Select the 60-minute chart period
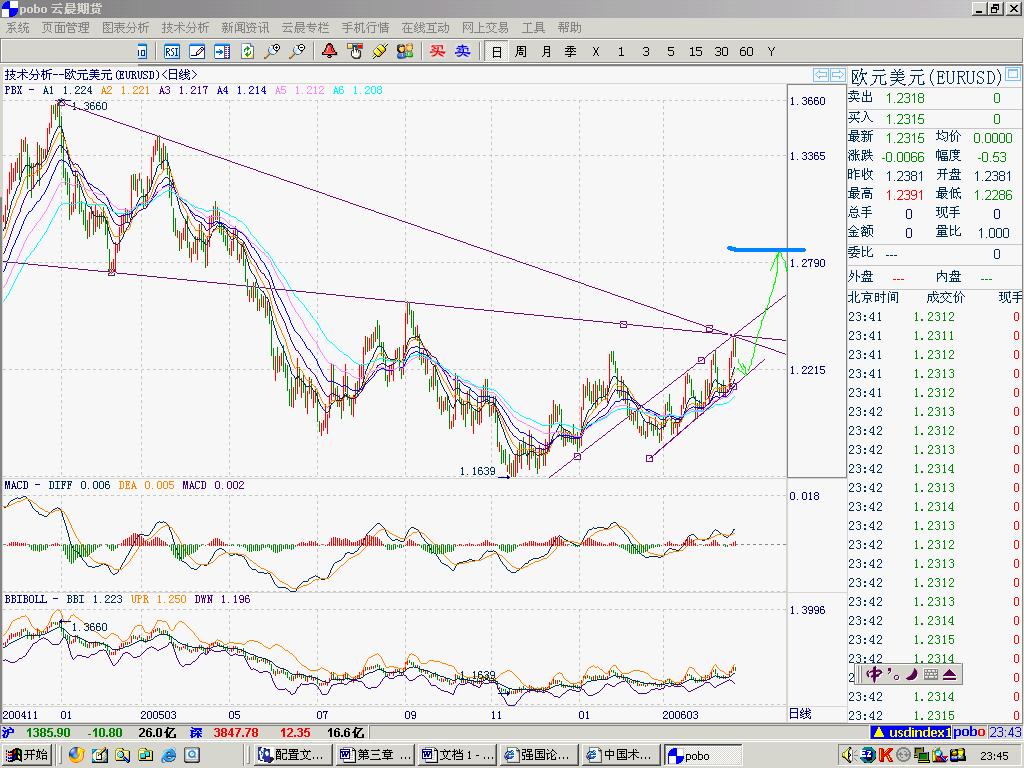 click(746, 51)
